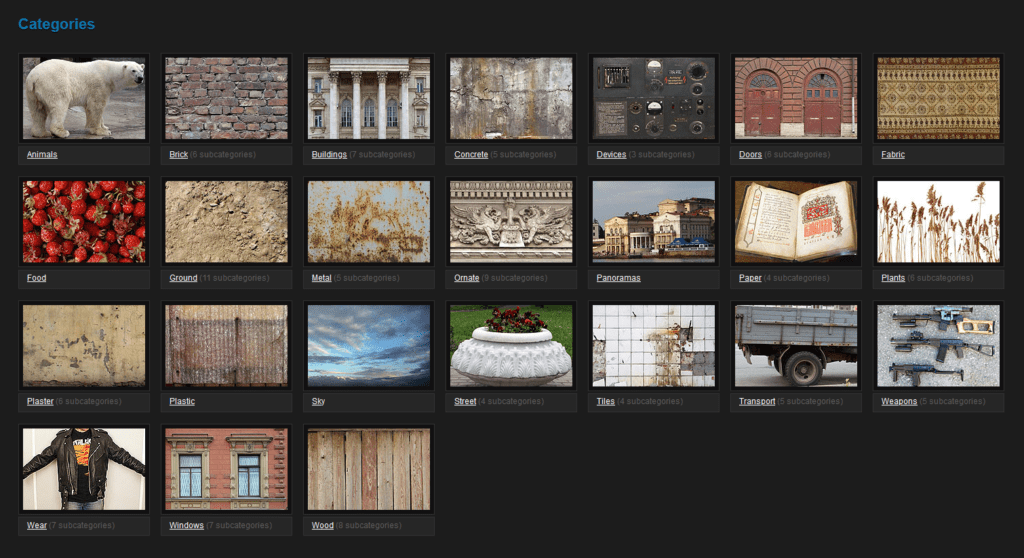The width and height of the screenshot is (1024, 558).
Task: Click the Wear text link
Action: click(37, 526)
